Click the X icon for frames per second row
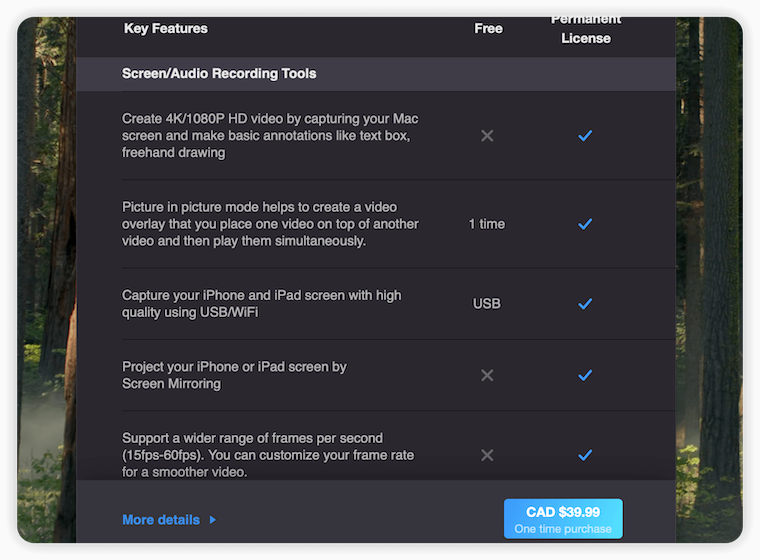This screenshot has width=760, height=560. [x=487, y=455]
